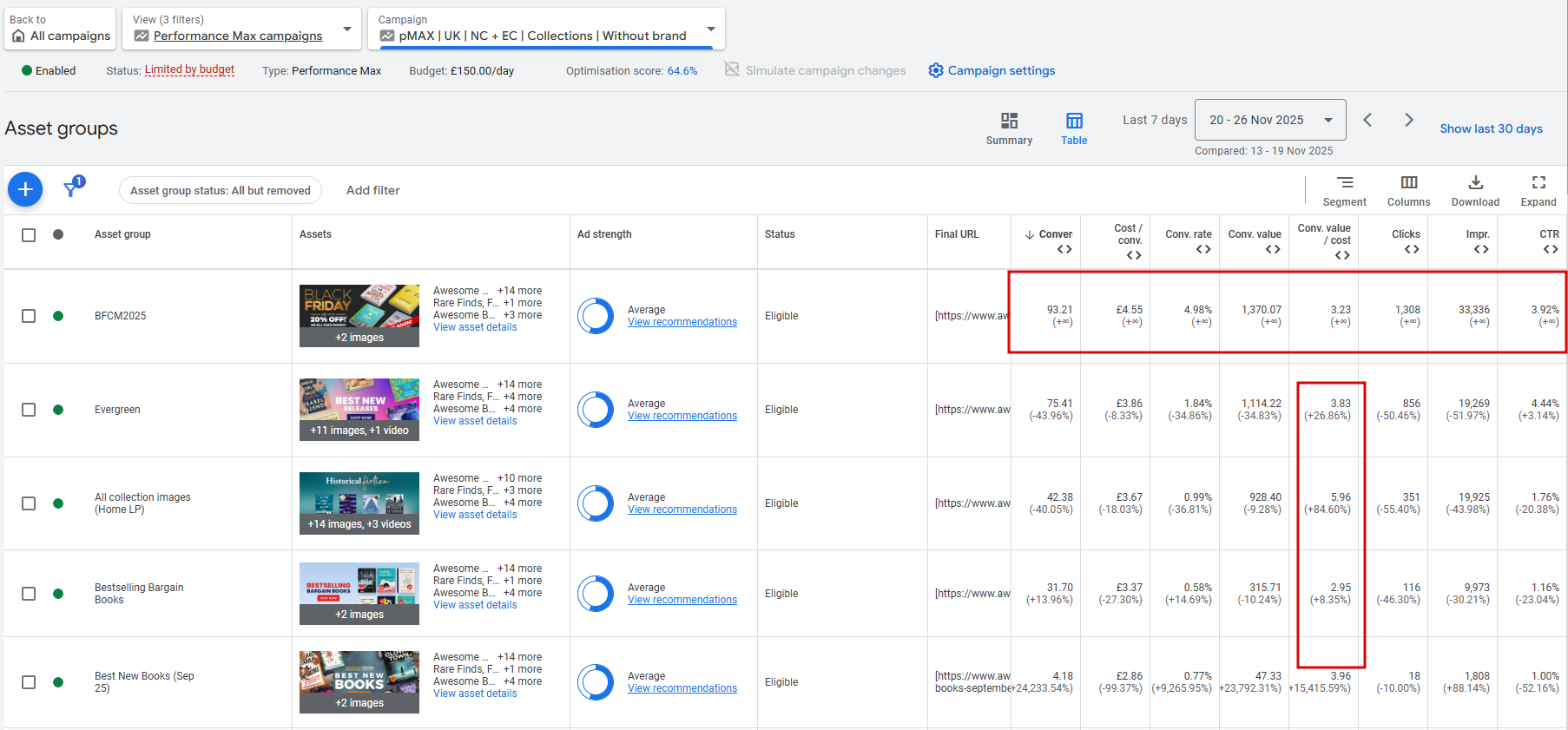The width and height of the screenshot is (1568, 730).
Task: Open Best New Books asset thumbnail
Action: click(x=359, y=682)
